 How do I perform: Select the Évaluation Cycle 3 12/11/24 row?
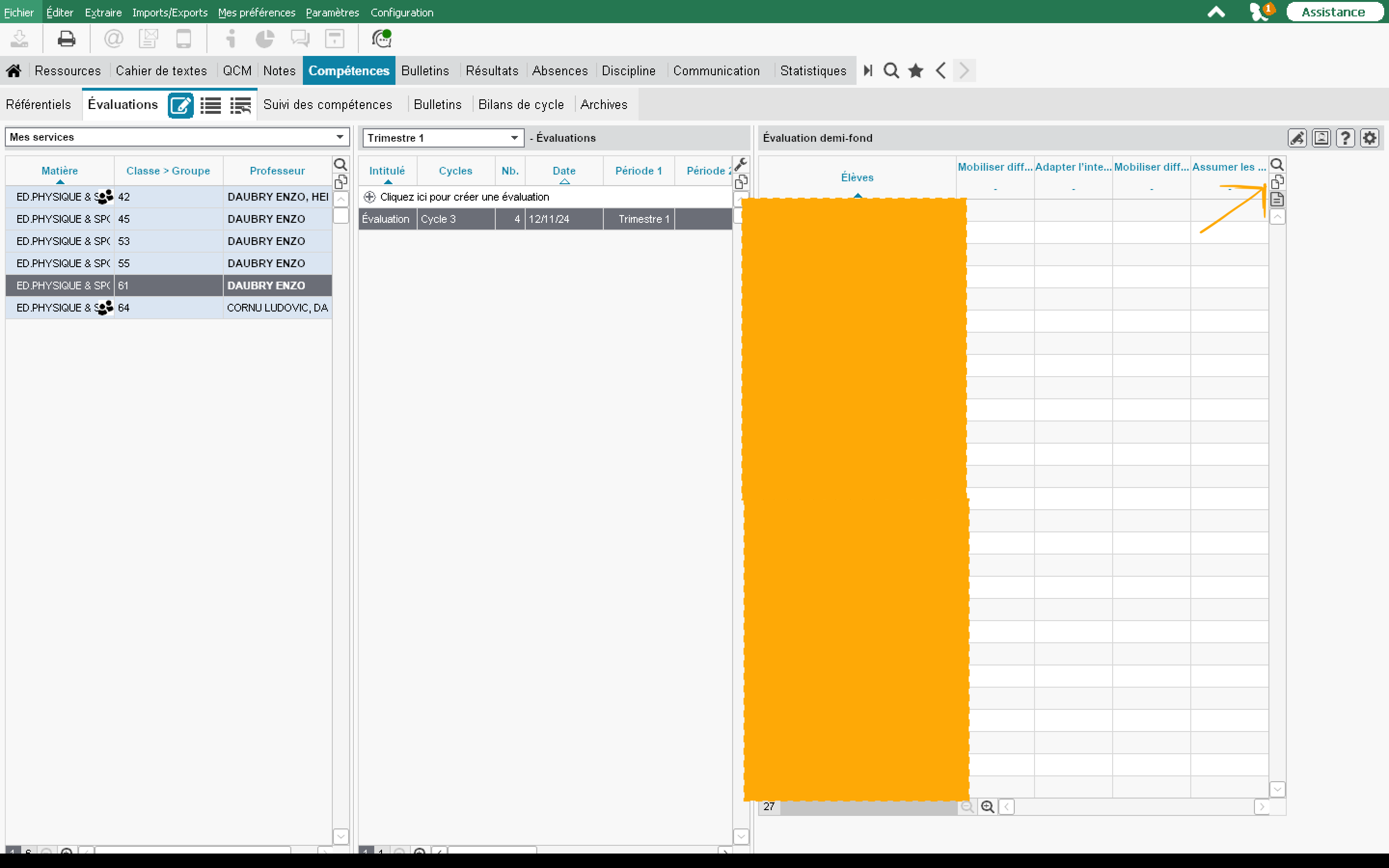click(x=545, y=219)
